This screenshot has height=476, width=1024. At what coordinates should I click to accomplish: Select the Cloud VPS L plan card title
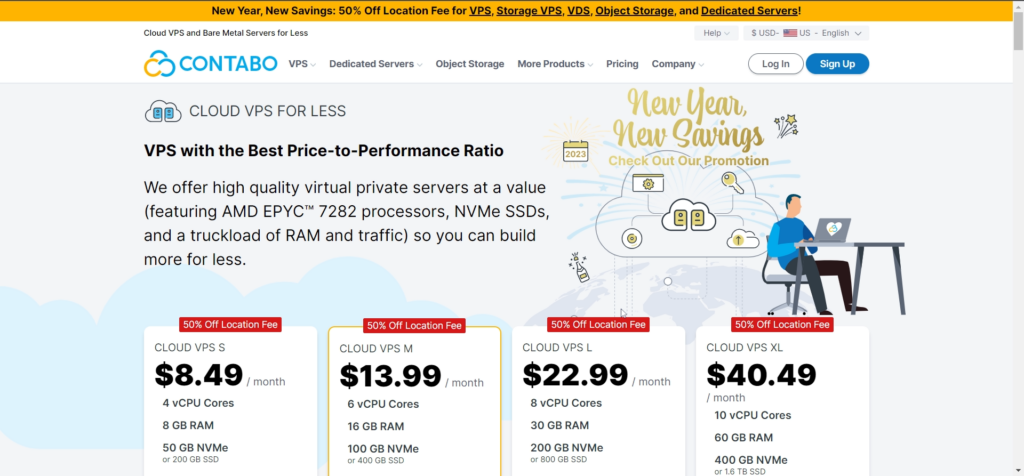[557, 347]
